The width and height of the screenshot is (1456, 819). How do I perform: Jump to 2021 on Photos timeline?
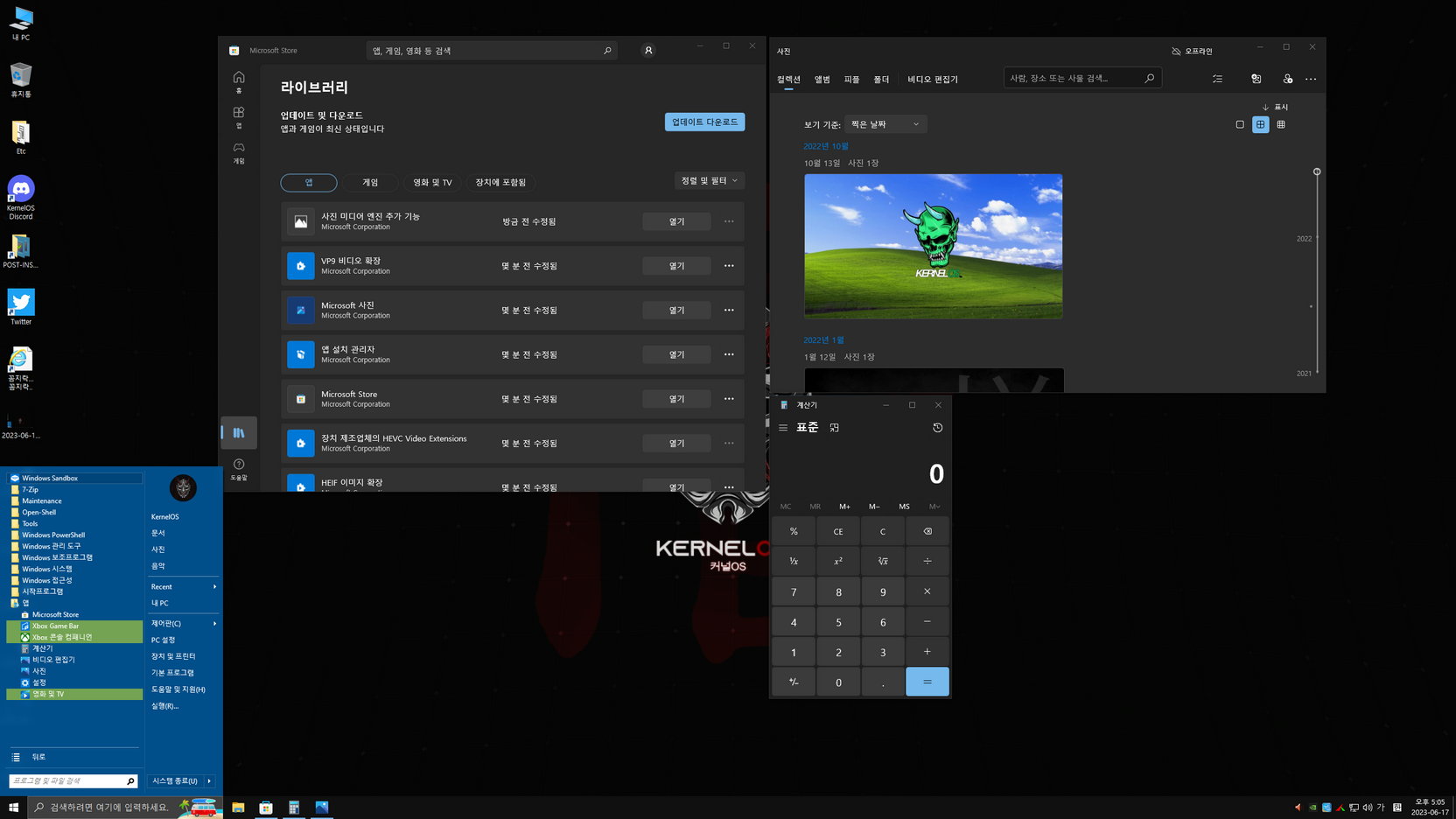1304,374
